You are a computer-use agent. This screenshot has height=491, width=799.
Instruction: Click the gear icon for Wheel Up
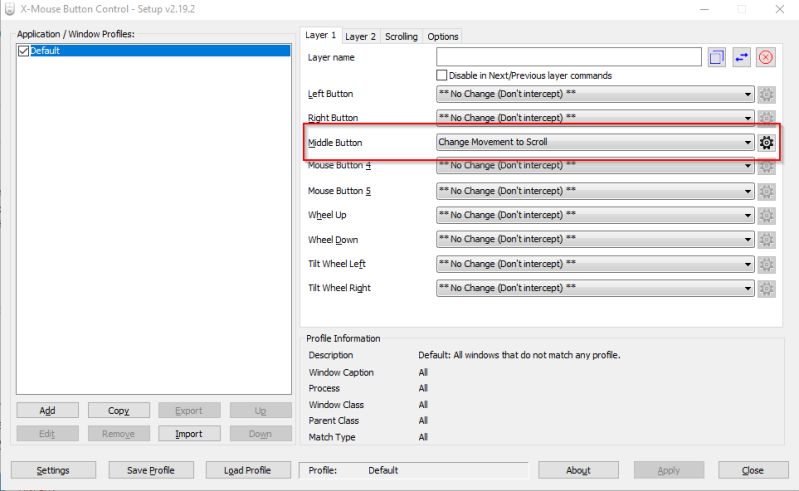tap(766, 215)
